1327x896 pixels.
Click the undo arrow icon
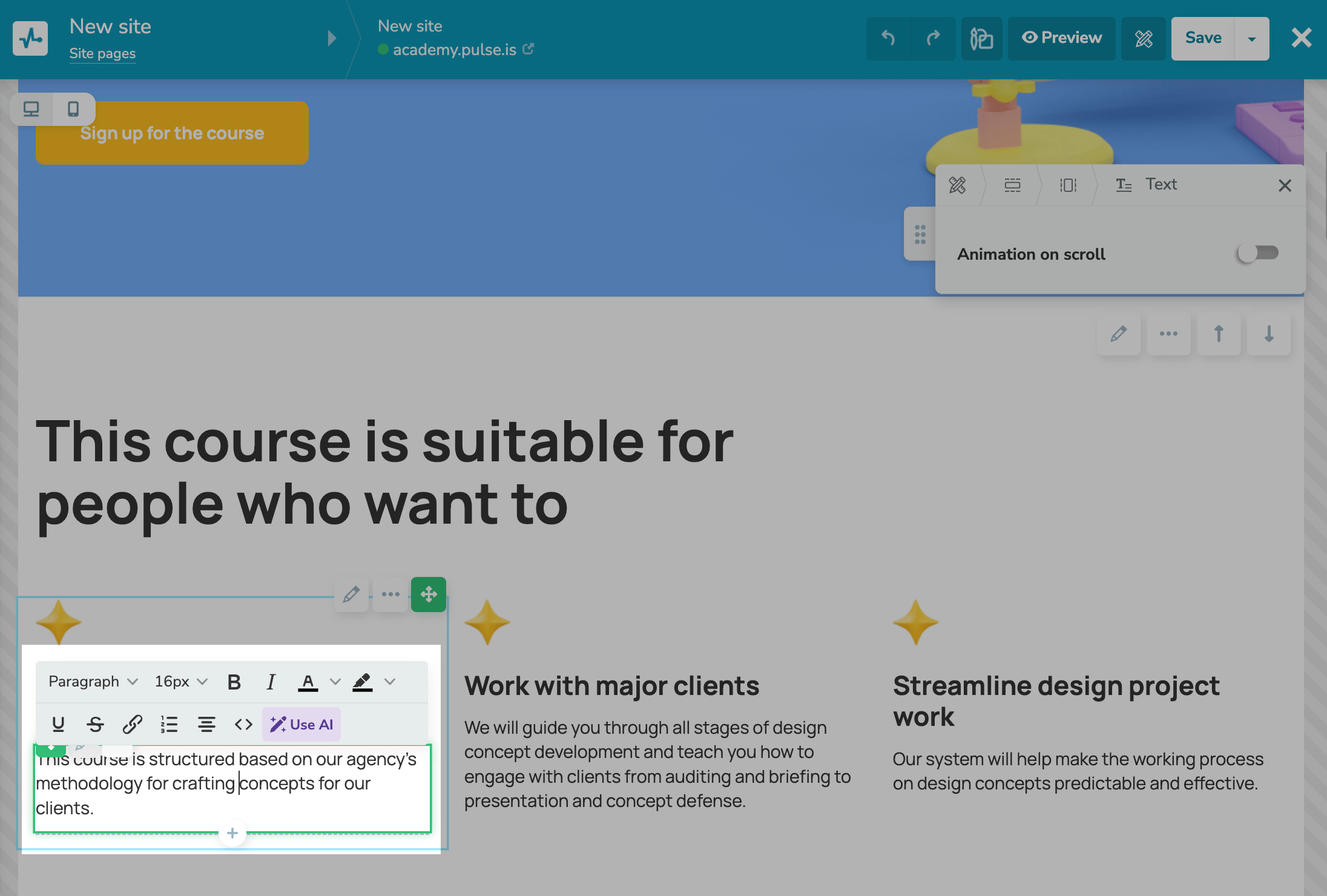click(x=888, y=38)
